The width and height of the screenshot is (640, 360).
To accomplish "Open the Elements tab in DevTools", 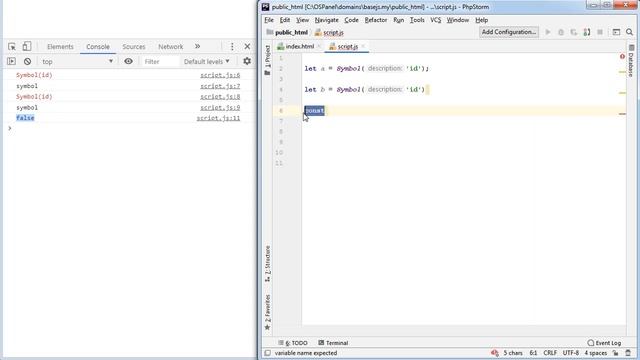I will click(60, 47).
